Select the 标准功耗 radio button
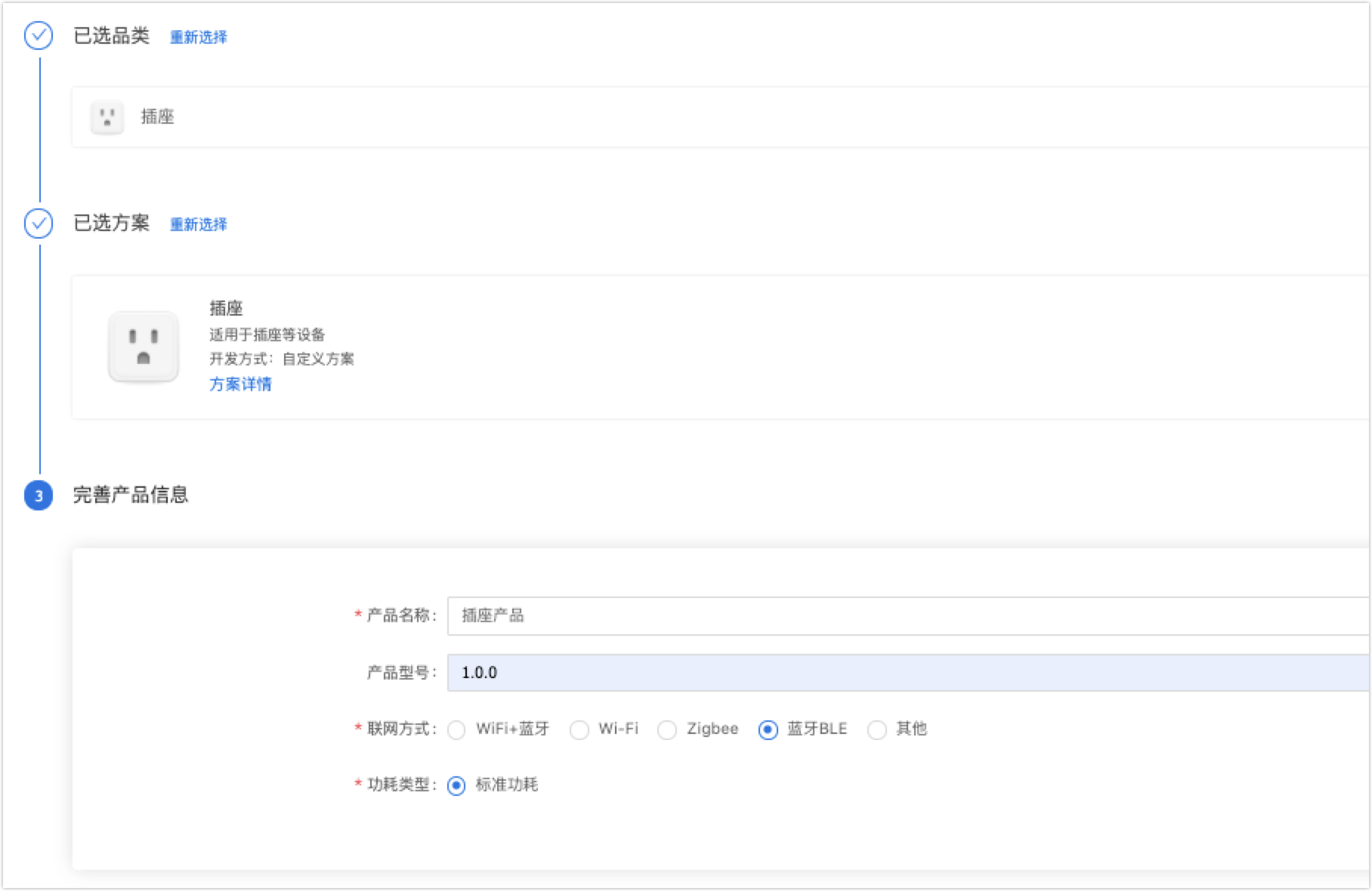 456,786
